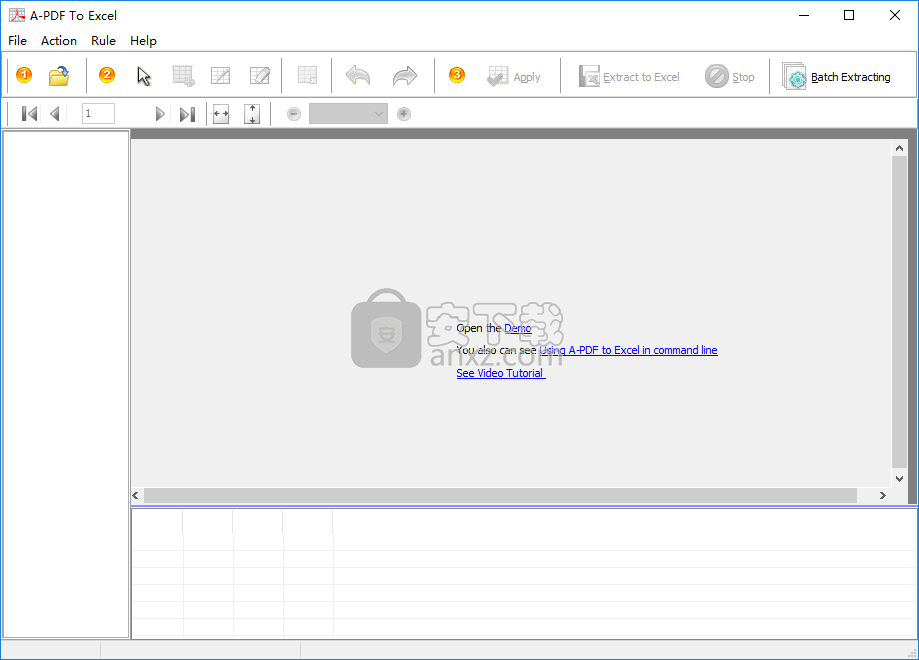Go to next page
Image resolution: width=919 pixels, height=660 pixels.
[x=159, y=114]
